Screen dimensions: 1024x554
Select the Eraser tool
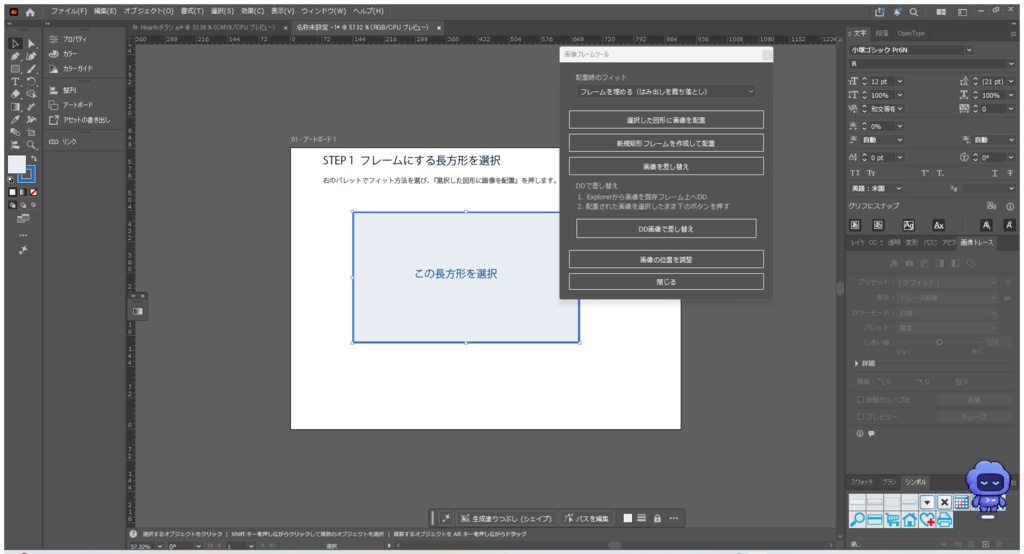[15, 94]
